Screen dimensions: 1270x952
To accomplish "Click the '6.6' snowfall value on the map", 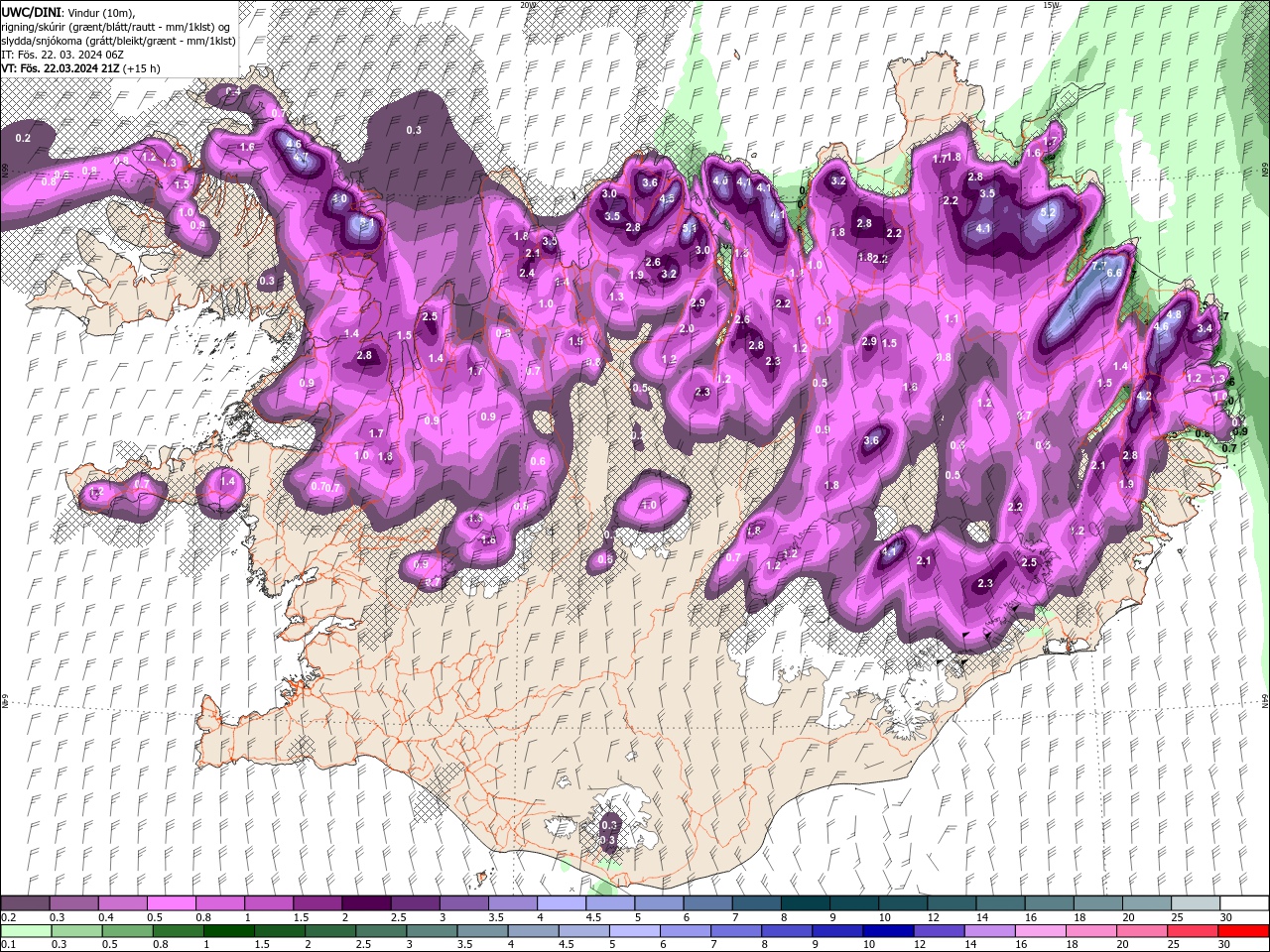I will coord(1113,273).
